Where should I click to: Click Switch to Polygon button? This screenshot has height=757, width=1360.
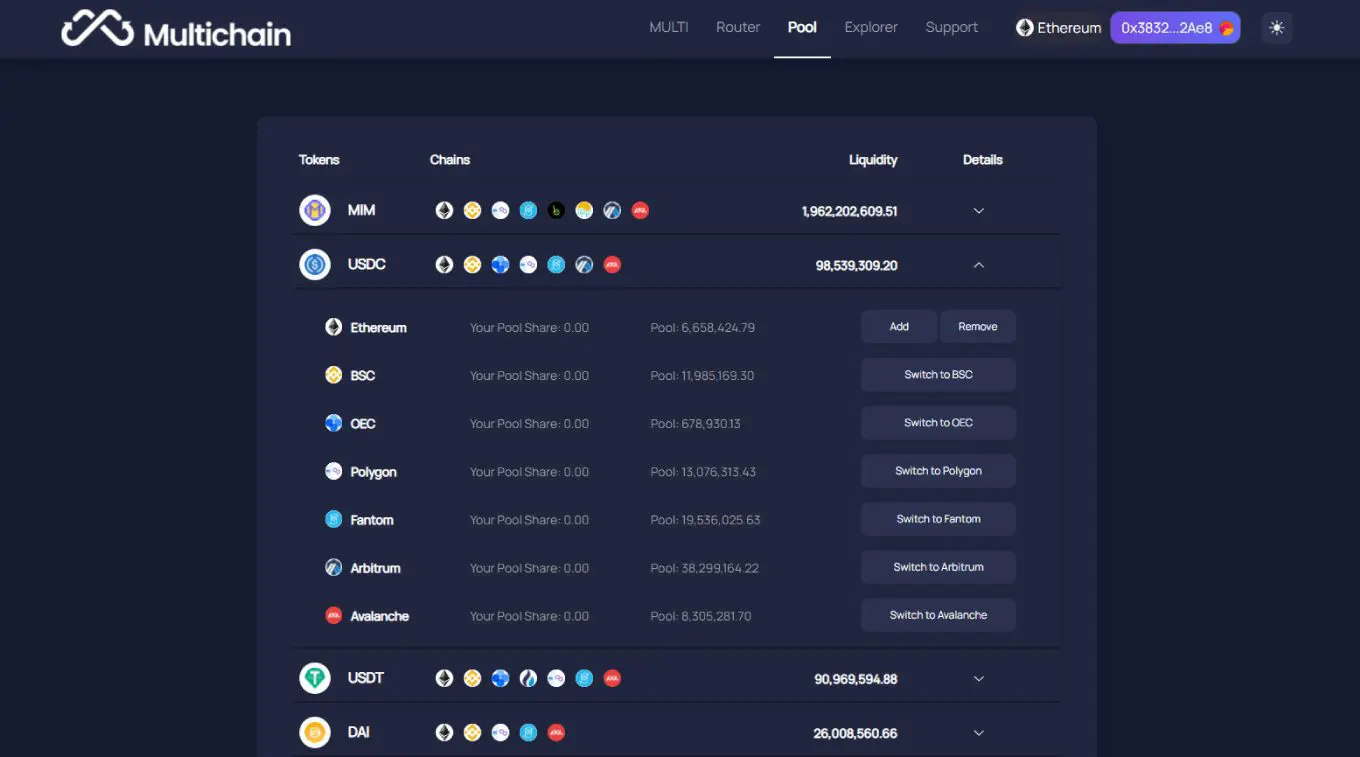pos(938,471)
